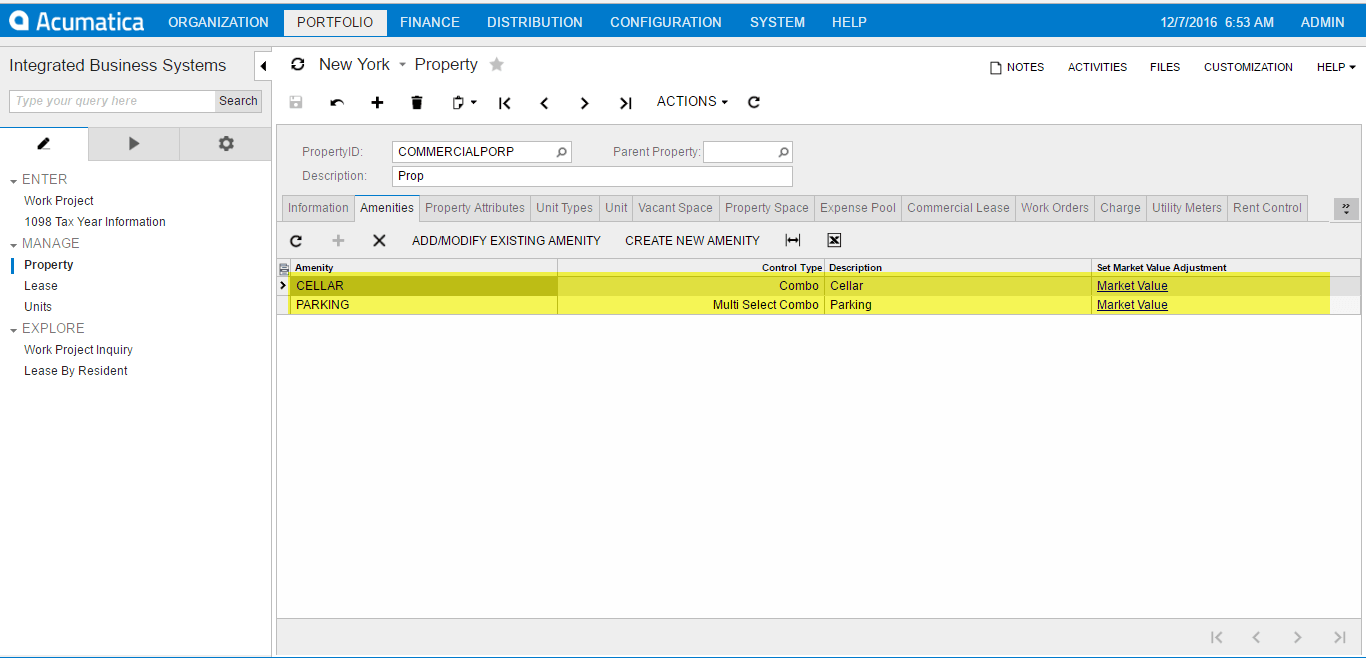
Task: Open grid column configuration icon
Action: click(x=284, y=268)
